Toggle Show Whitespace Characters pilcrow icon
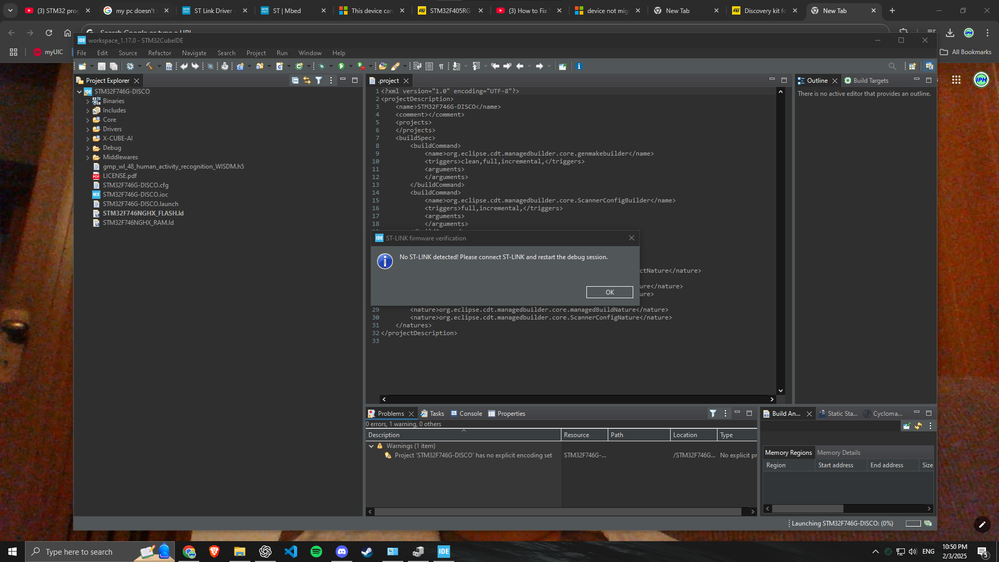Image resolution: width=999 pixels, height=562 pixels. point(441,66)
